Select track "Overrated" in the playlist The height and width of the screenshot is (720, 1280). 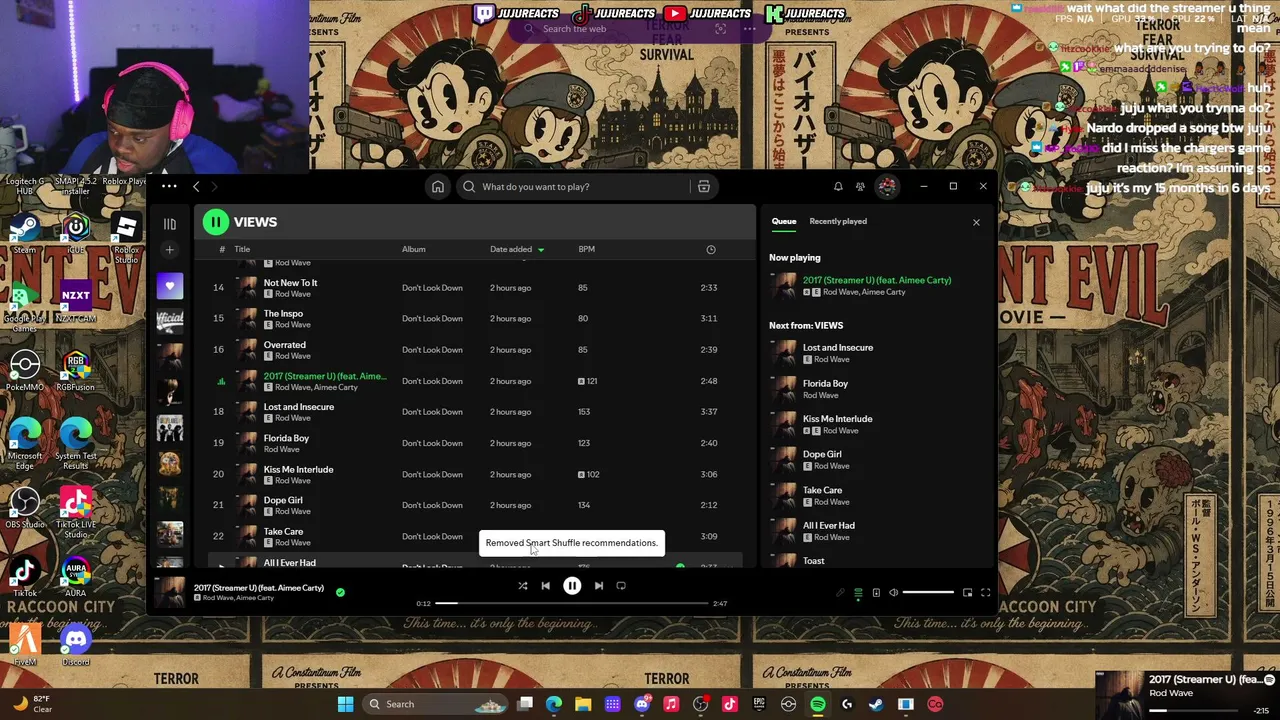475,350
